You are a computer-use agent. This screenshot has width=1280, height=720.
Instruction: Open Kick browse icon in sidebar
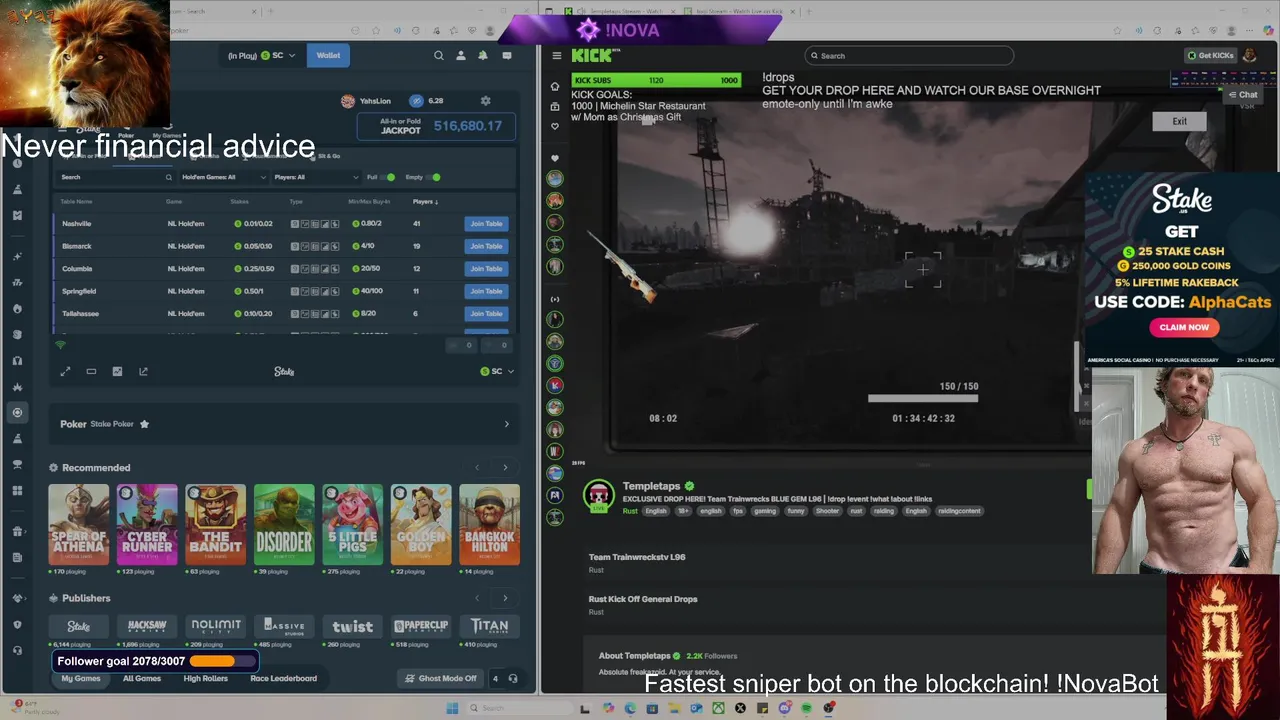[555, 106]
